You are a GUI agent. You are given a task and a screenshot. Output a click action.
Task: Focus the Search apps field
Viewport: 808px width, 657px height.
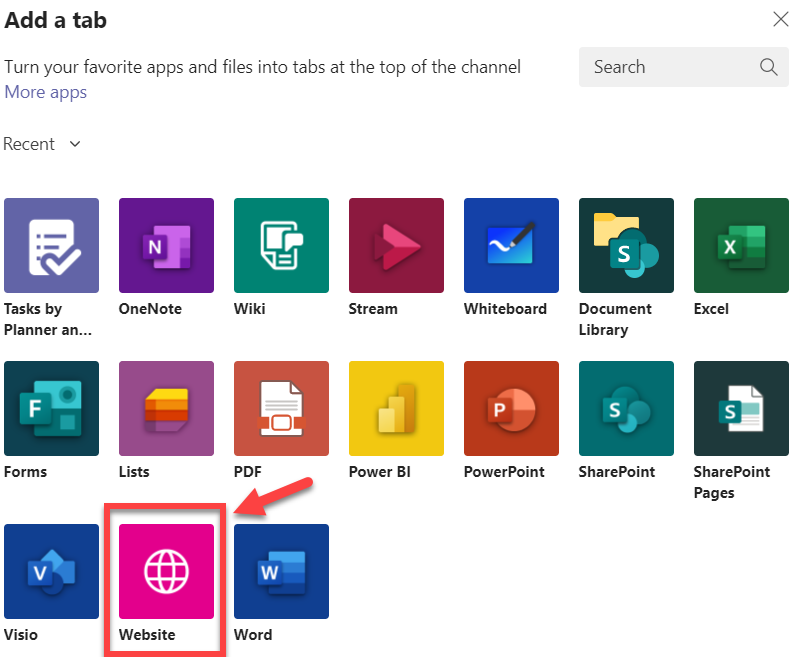tap(684, 67)
